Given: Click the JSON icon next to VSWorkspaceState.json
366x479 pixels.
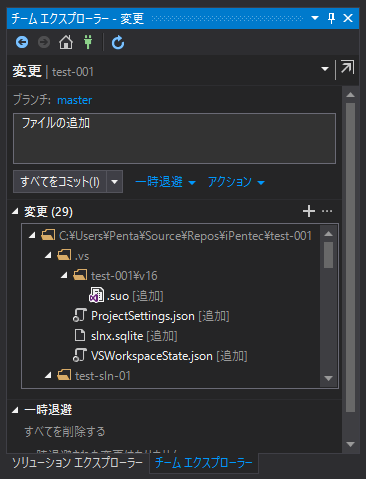Looking at the screenshot, I should point(80,356).
